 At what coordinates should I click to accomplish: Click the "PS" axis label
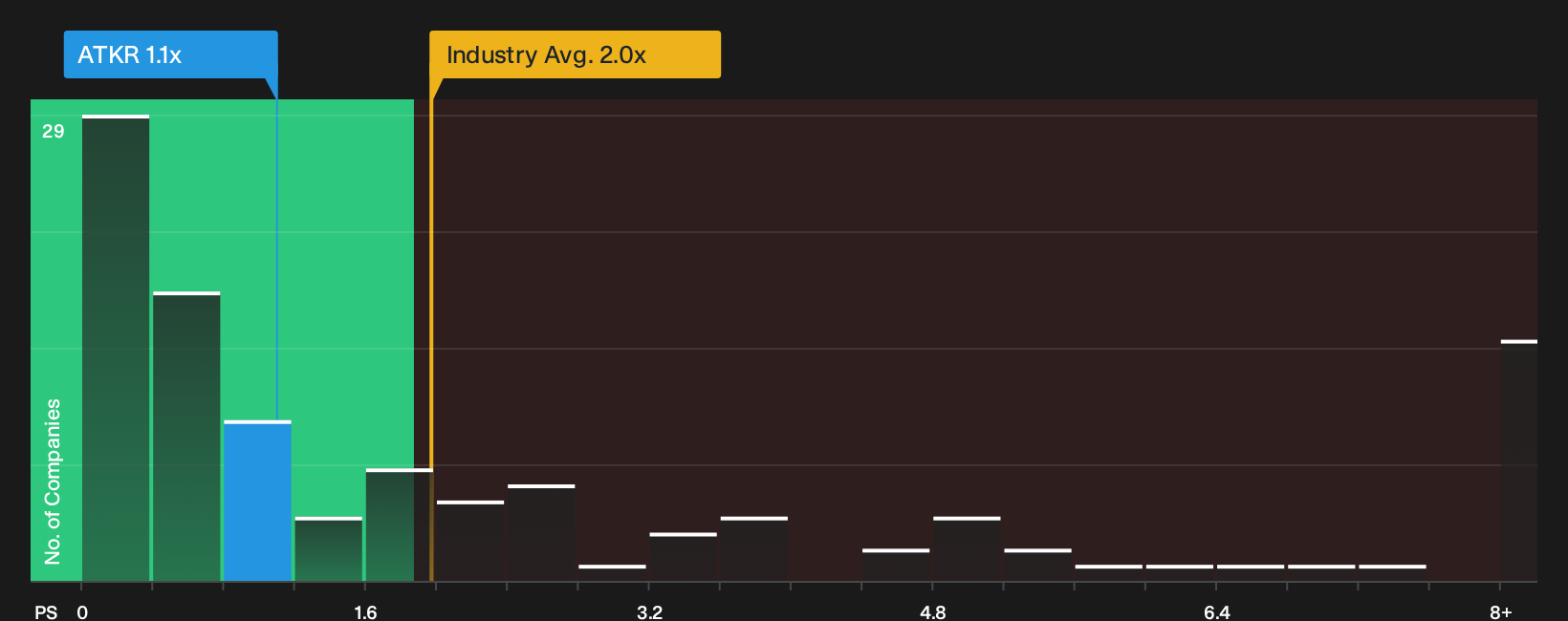pos(46,611)
